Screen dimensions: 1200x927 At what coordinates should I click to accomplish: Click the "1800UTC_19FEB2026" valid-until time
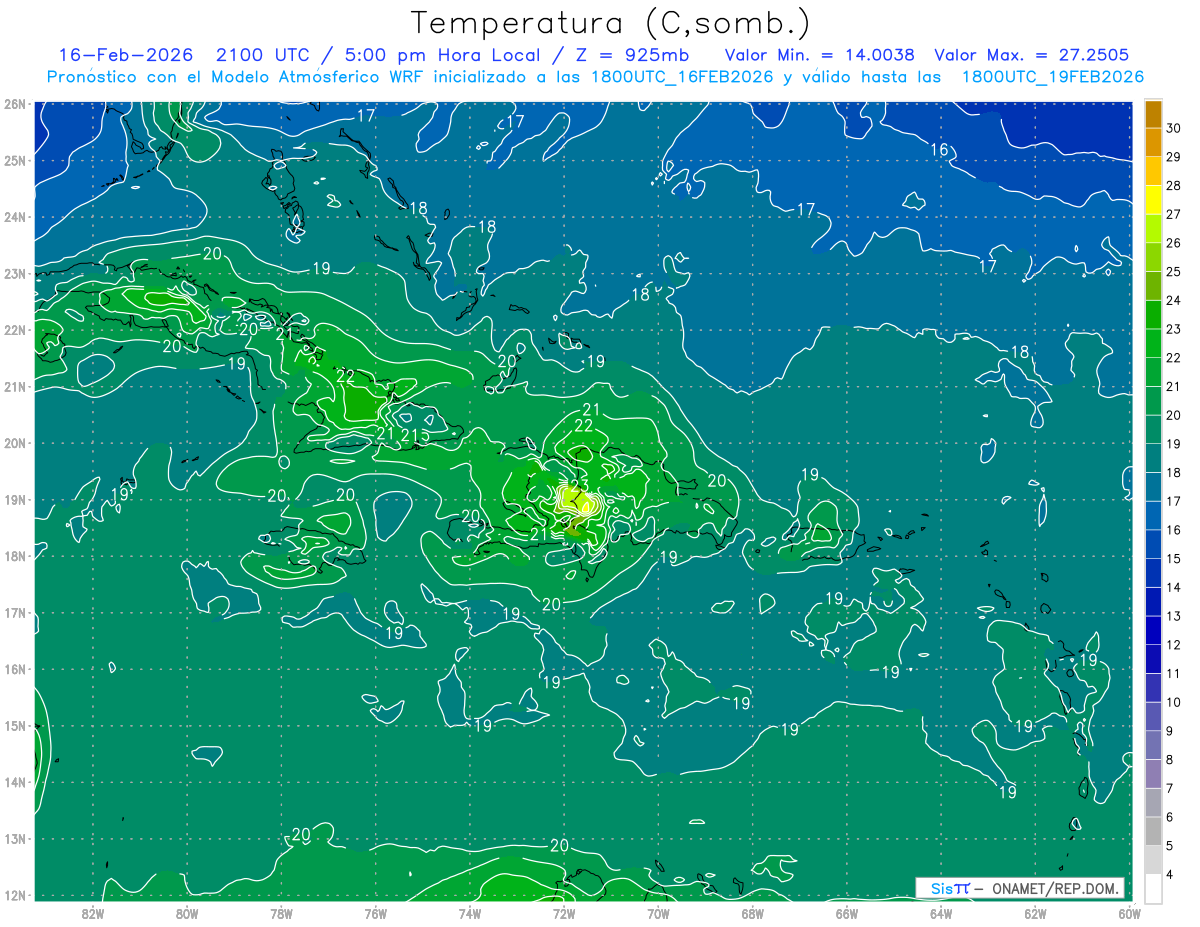pos(1052,77)
